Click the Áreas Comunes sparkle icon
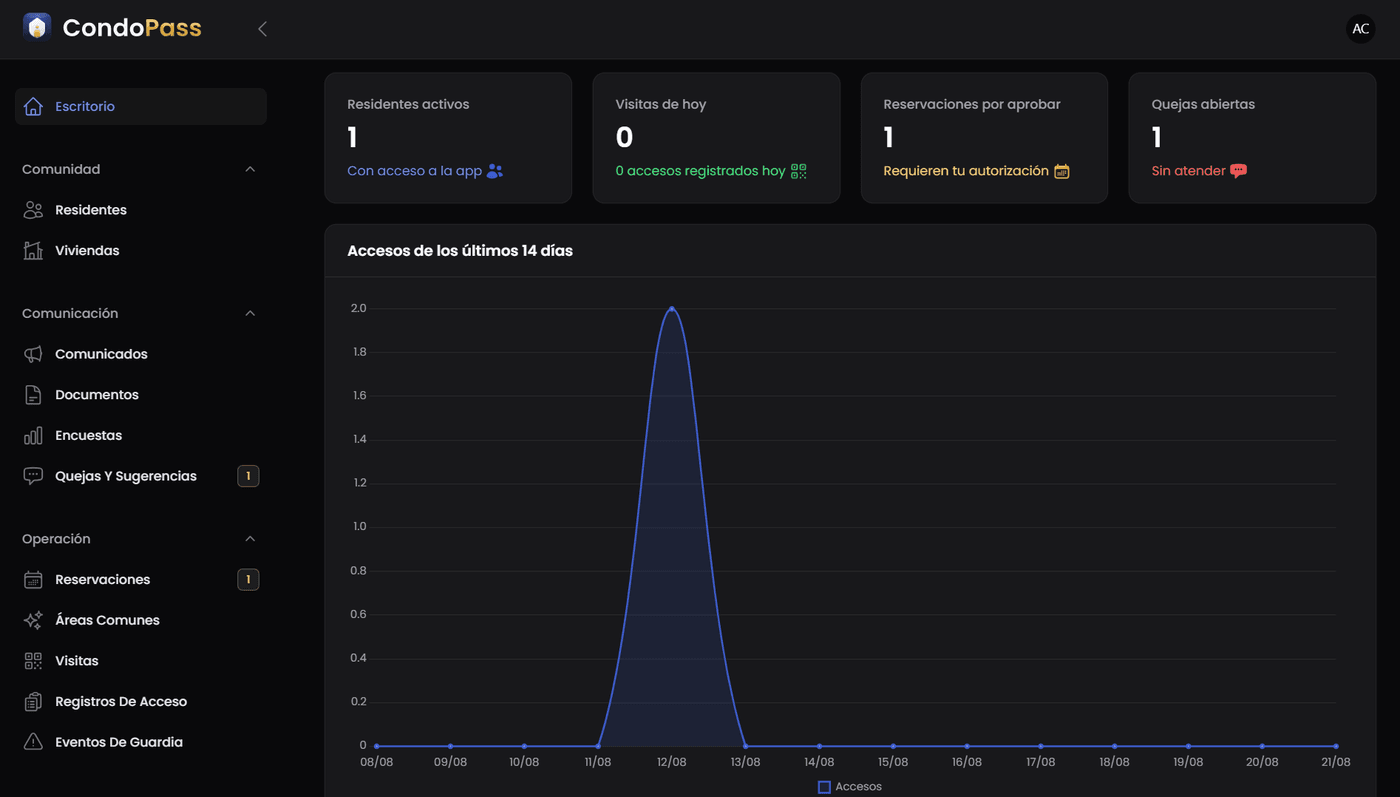This screenshot has height=797, width=1400. [x=33, y=620]
